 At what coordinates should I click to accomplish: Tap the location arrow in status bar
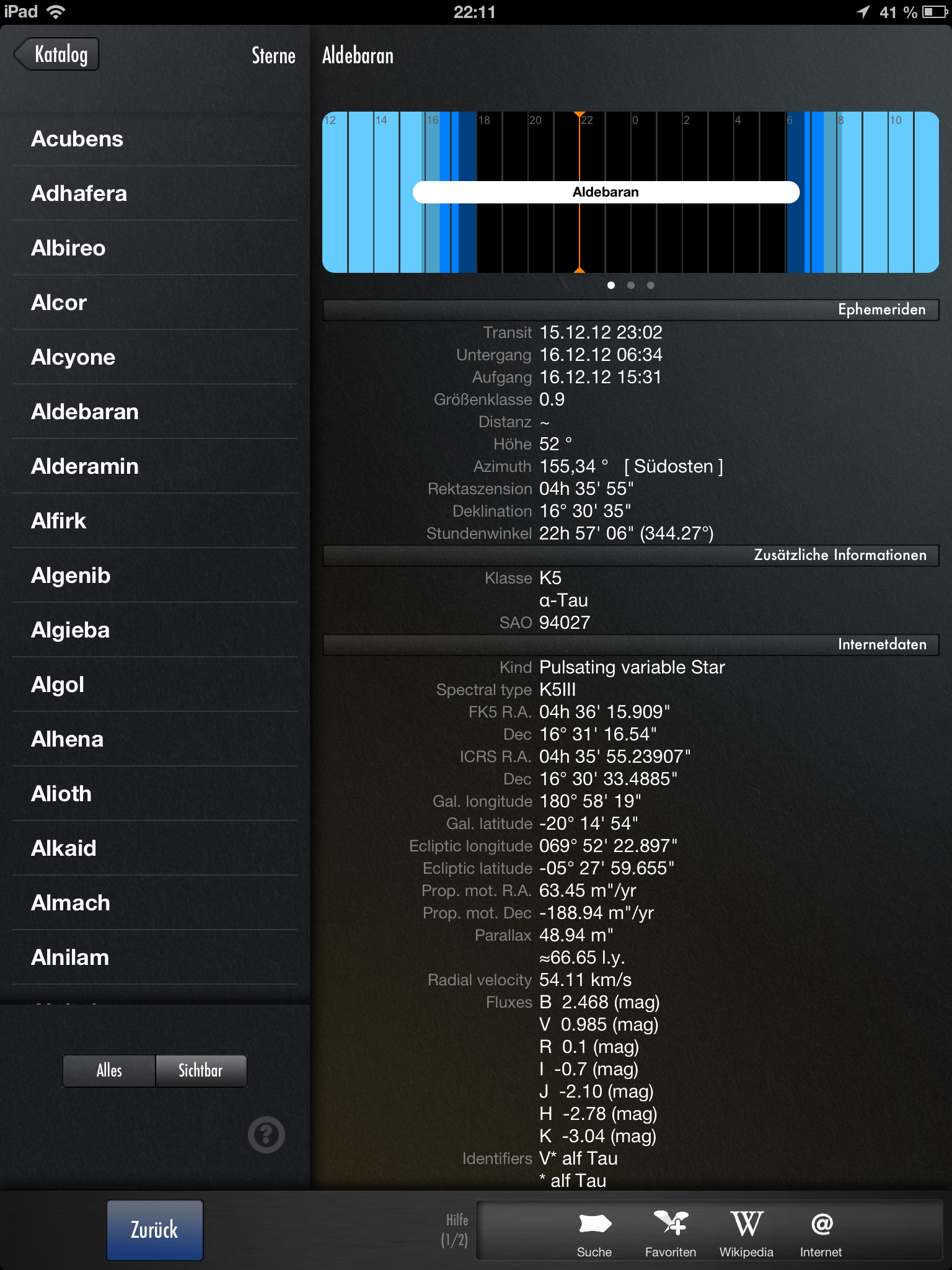(x=863, y=12)
